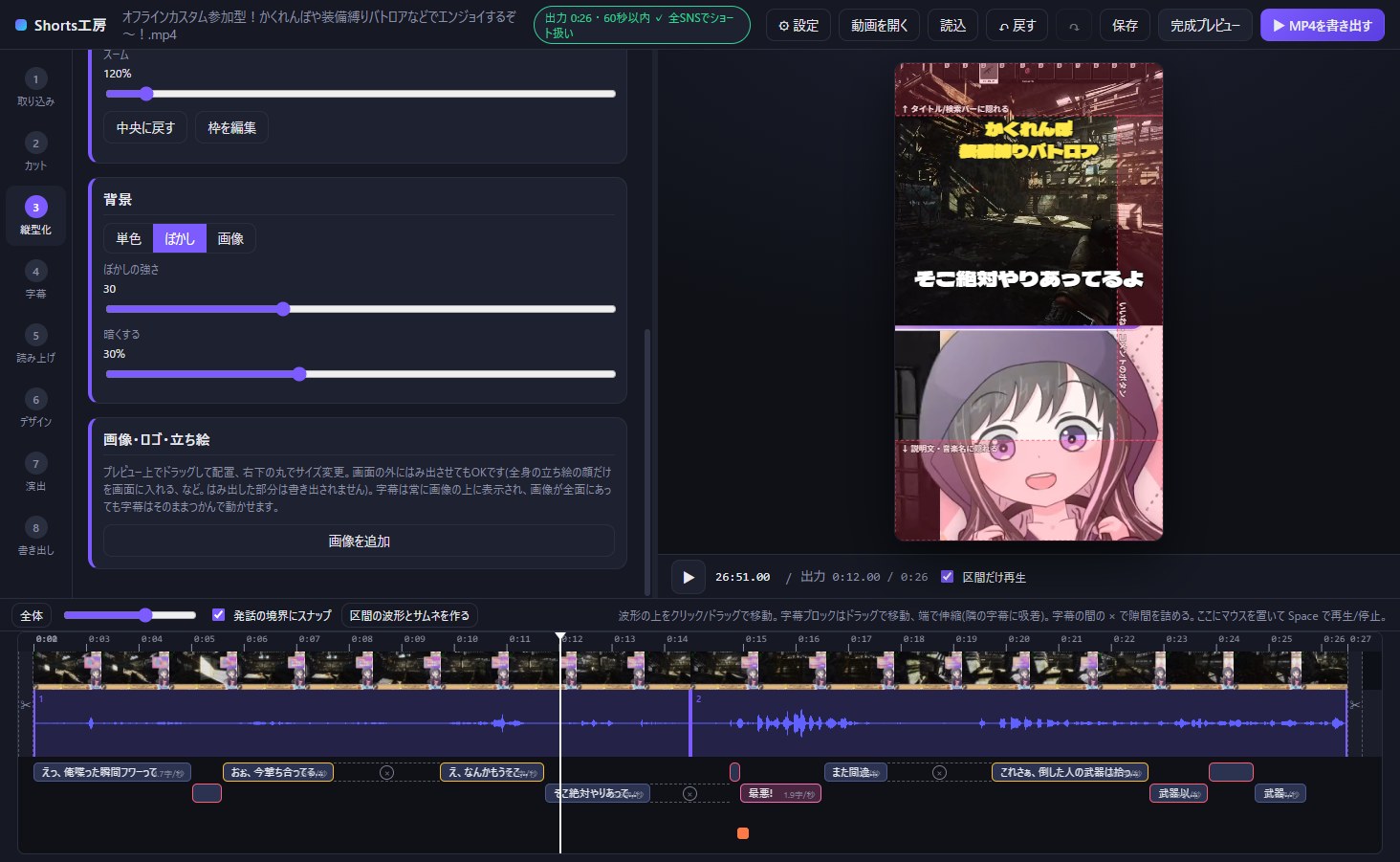This screenshot has width=1400, height=862.
Task: Click 区間の波形とサムネを作る button
Action: pos(409,615)
